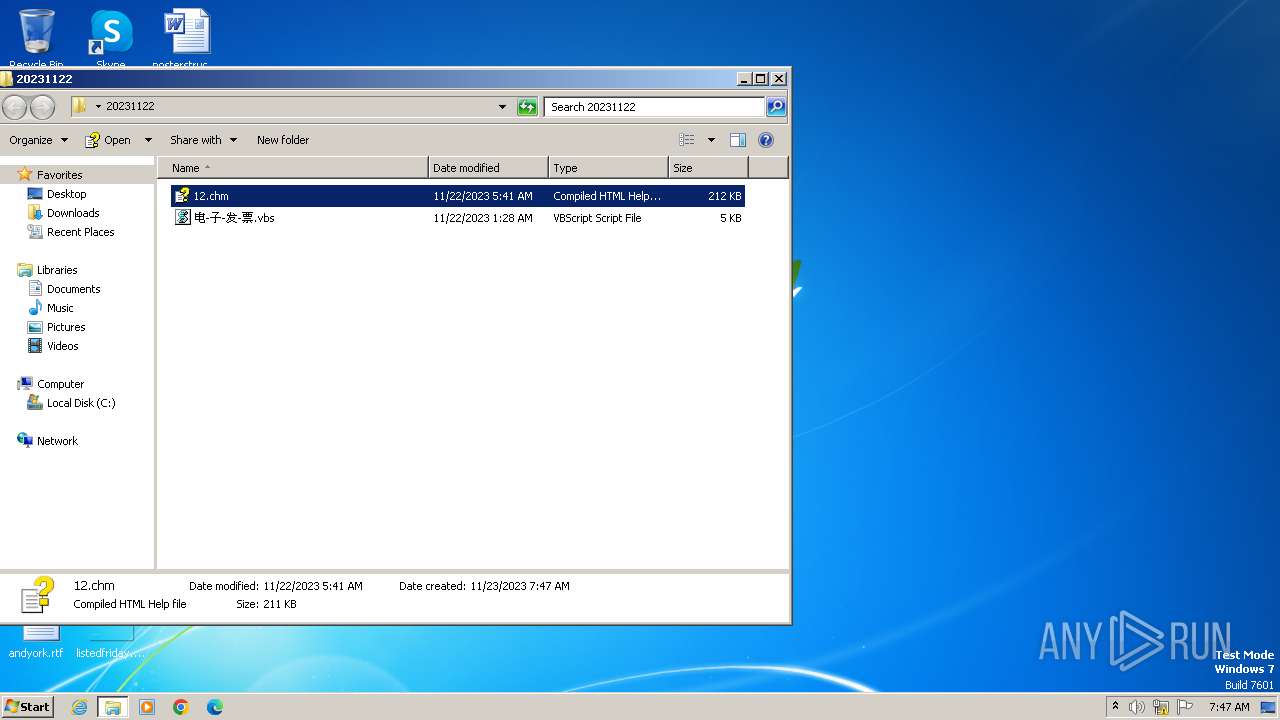Screen dimensions: 1280x720
Task: Expand the address bar history dropdown
Action: point(502,107)
